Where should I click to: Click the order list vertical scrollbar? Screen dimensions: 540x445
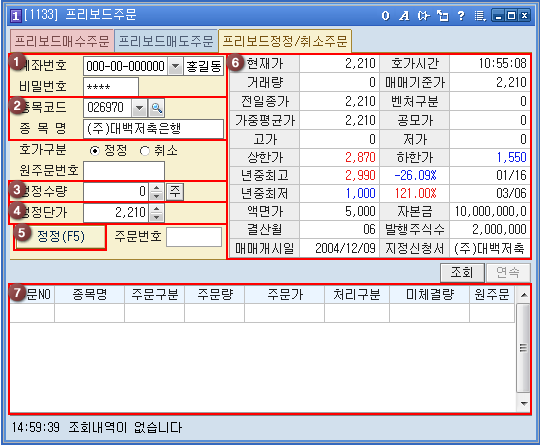[523, 348]
